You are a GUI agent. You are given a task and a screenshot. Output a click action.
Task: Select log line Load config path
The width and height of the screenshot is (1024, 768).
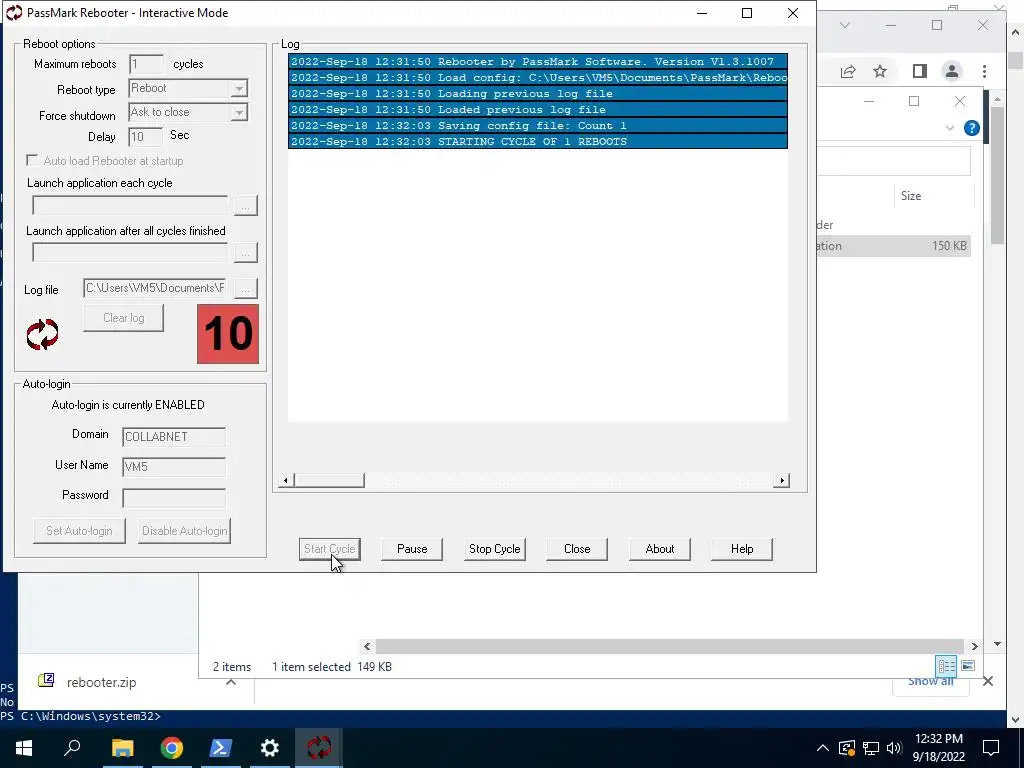pos(538,77)
